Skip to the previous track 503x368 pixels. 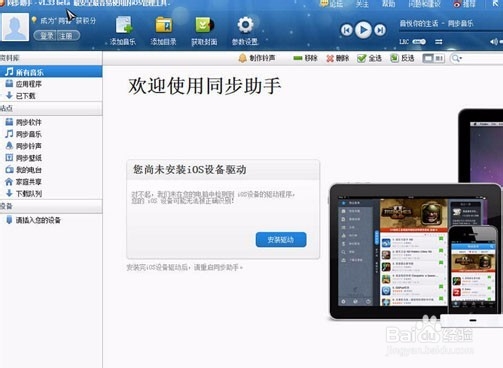tap(347, 30)
